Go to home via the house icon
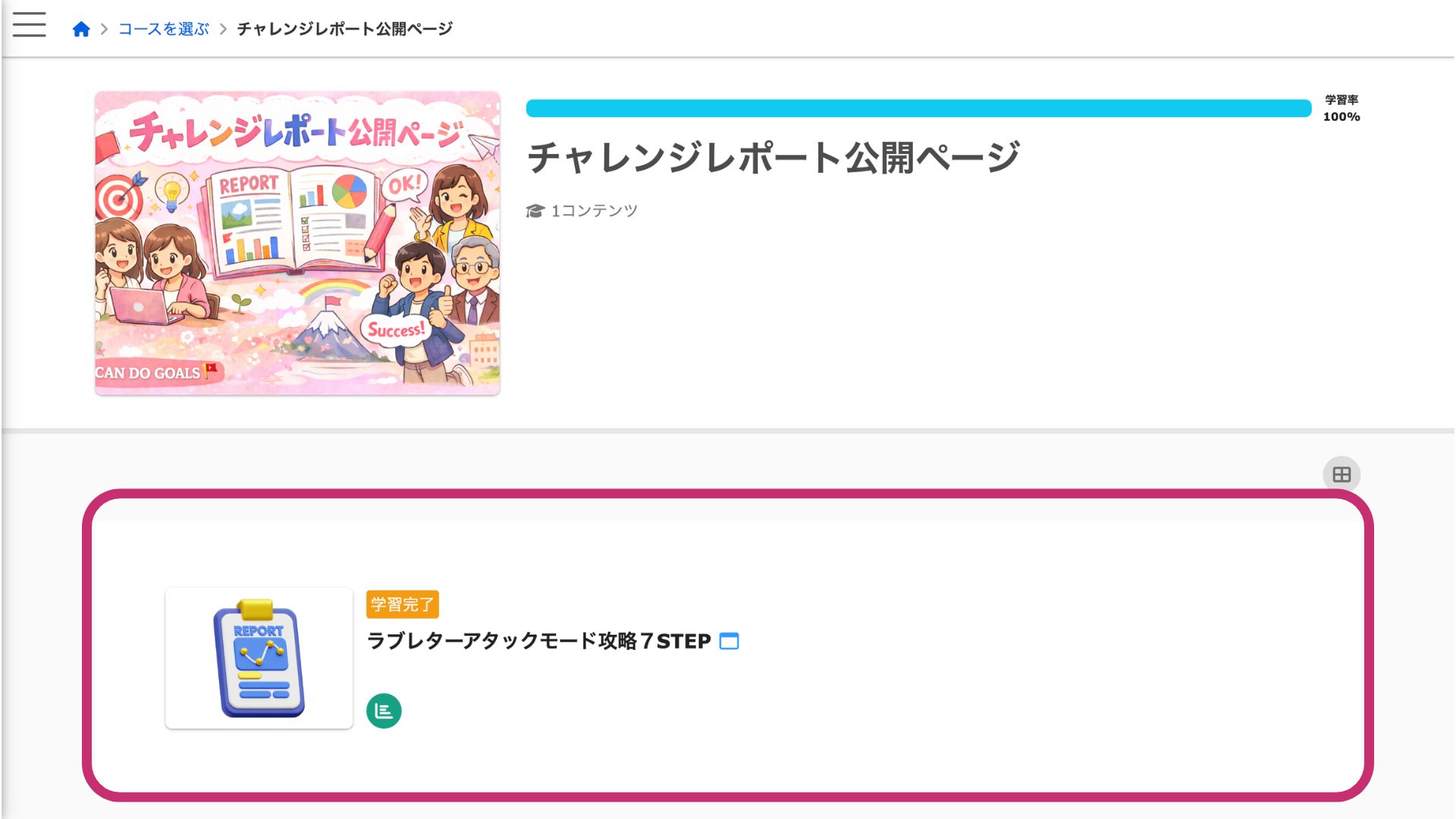Screen dimensions: 1456x819 (x=81, y=30)
